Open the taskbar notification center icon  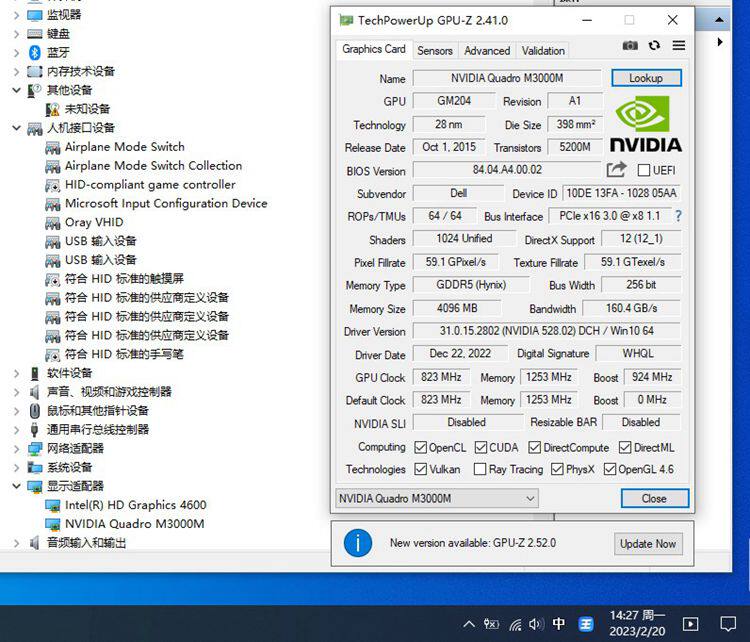click(x=728, y=624)
